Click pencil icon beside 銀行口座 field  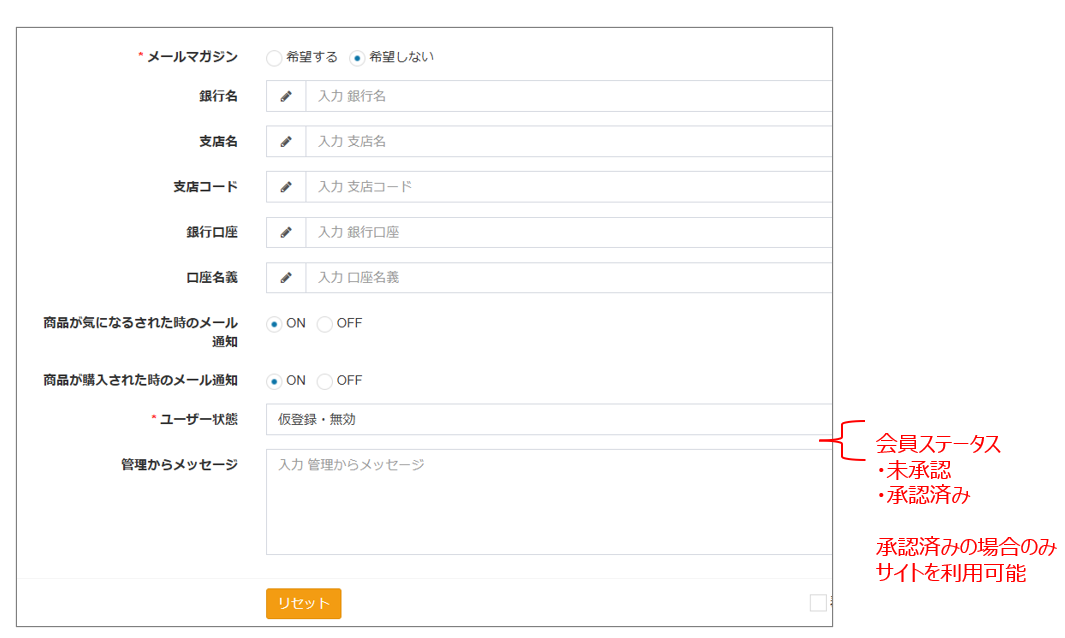pos(286,232)
